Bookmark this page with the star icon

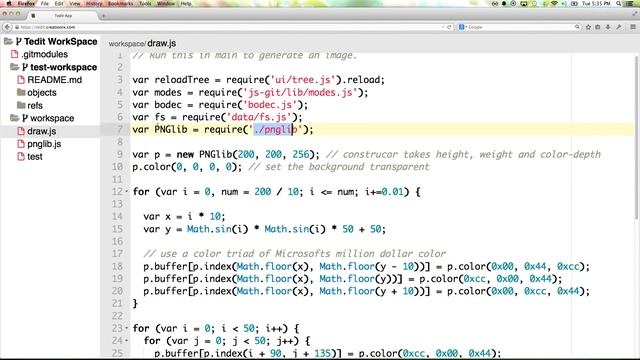588,27
